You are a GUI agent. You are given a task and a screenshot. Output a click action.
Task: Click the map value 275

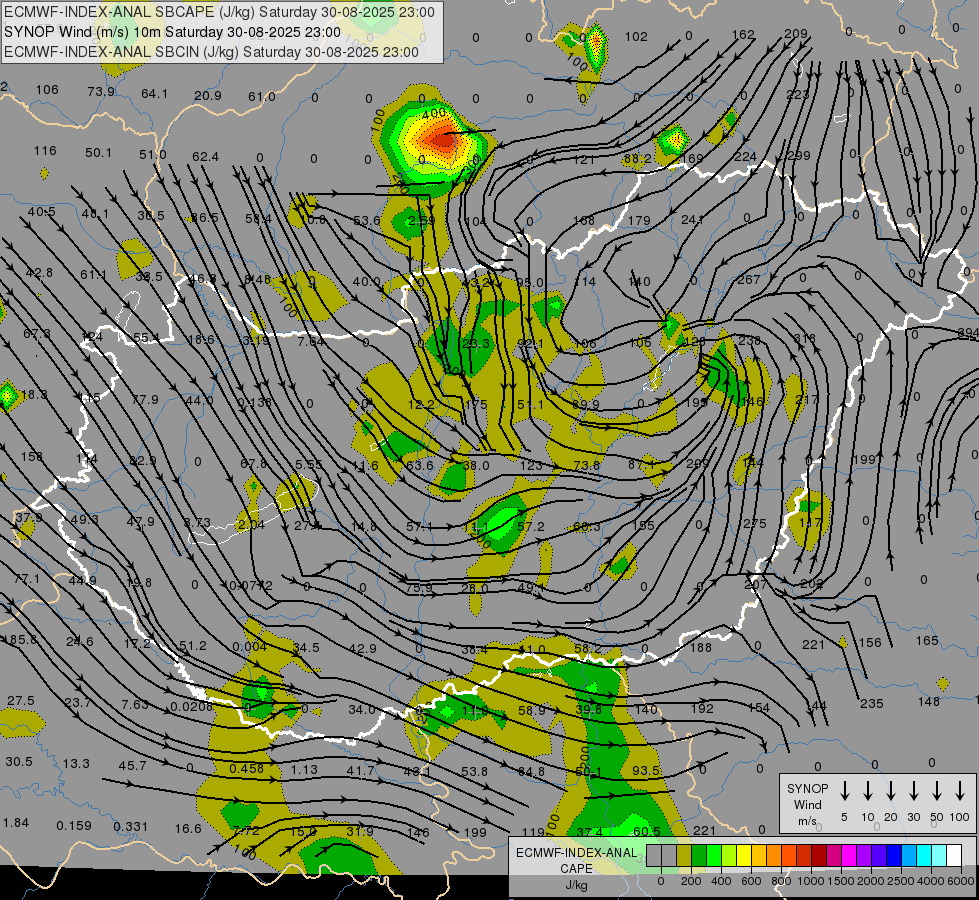point(754,523)
